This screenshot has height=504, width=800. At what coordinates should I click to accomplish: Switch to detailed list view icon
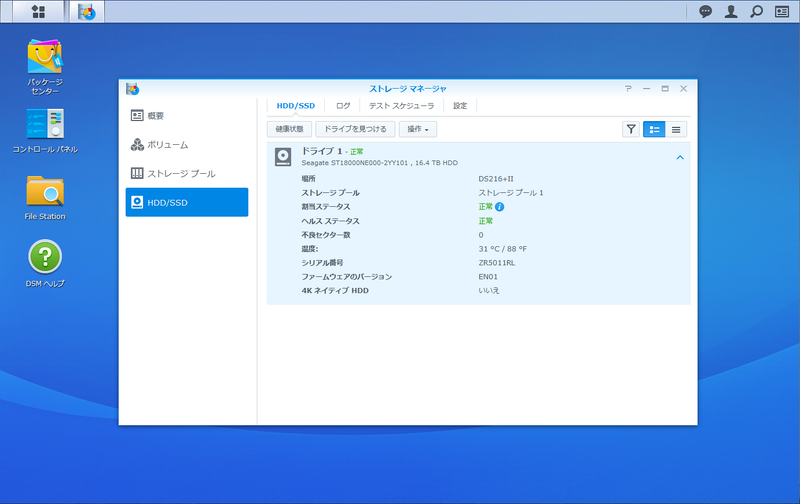pos(654,130)
